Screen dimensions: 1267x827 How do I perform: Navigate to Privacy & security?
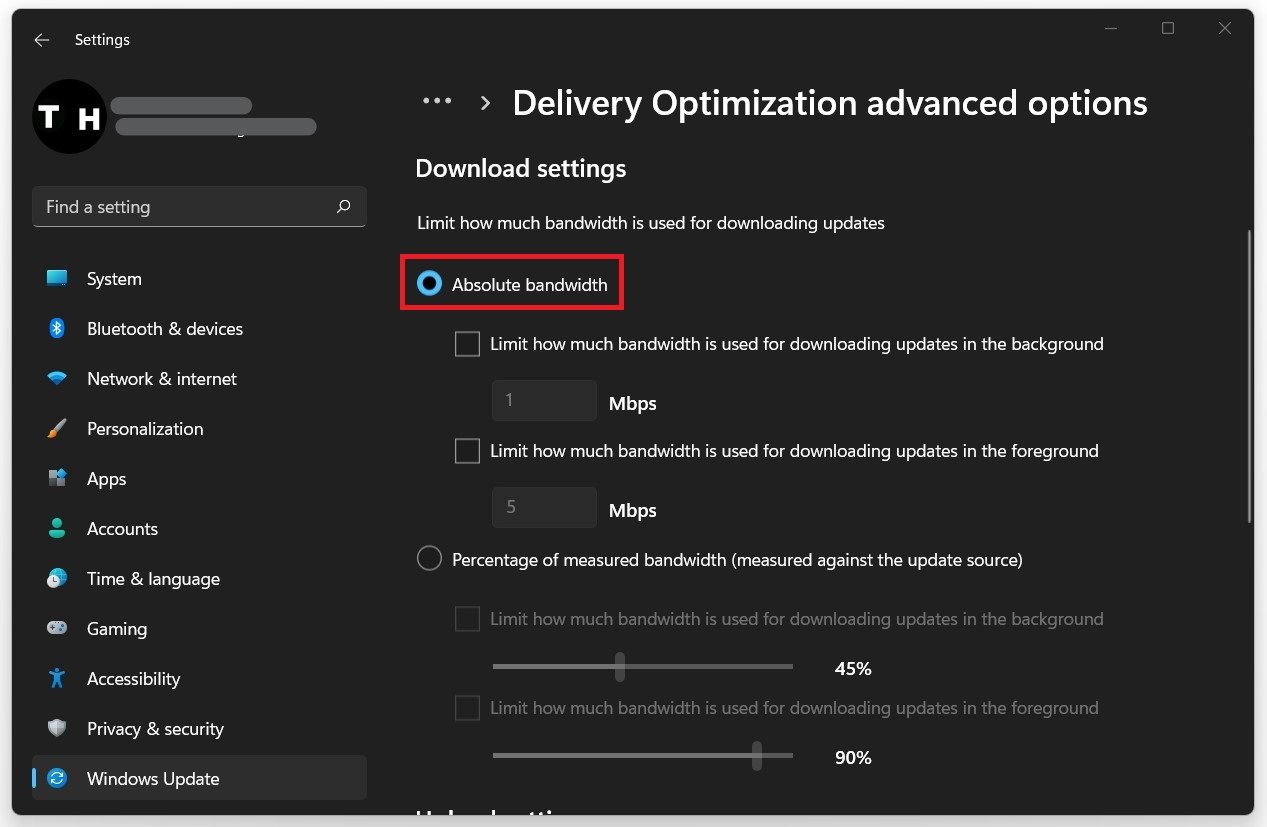pyautogui.click(x=200, y=729)
